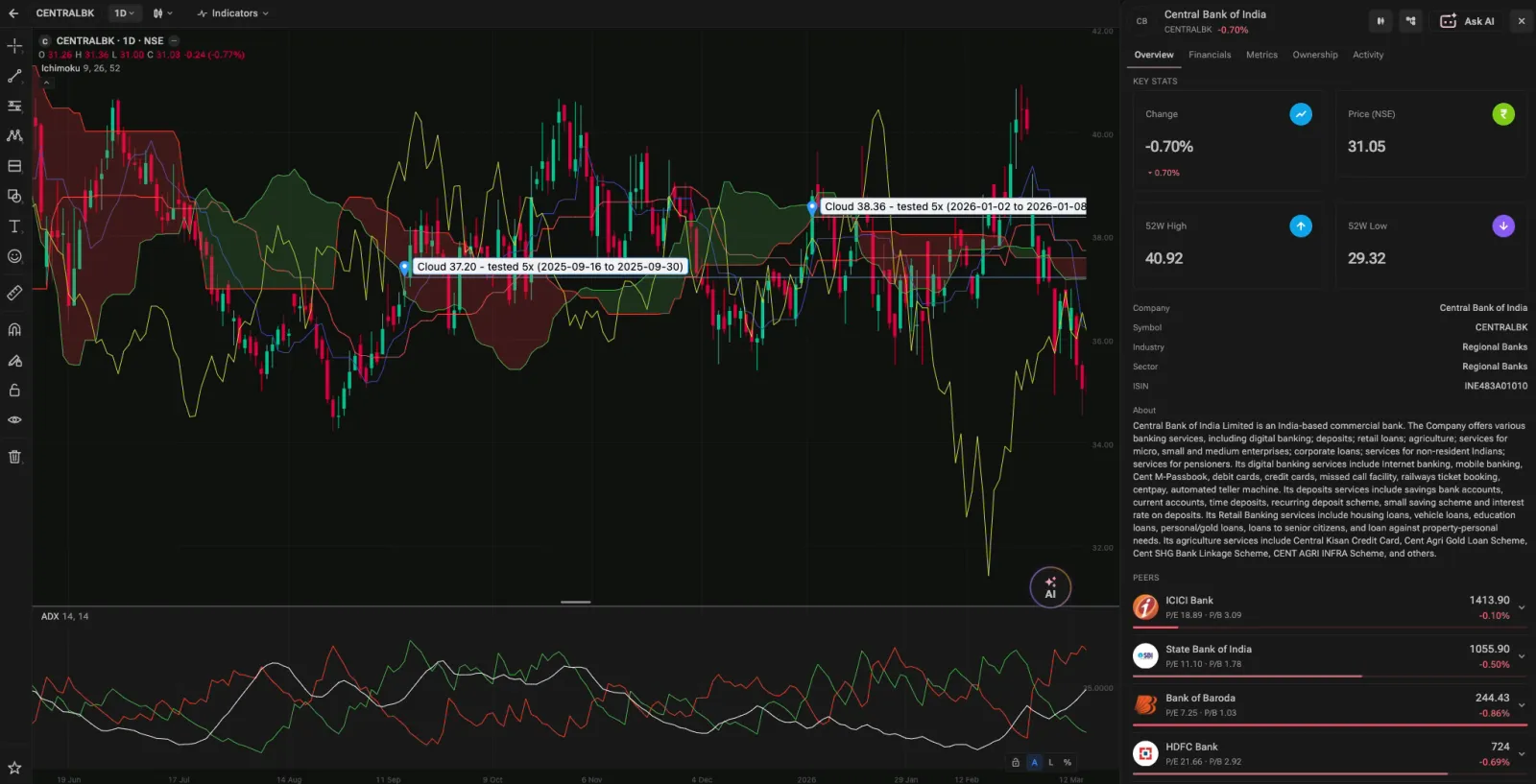Click the green rupee icon in Price card

pyautogui.click(x=1503, y=114)
